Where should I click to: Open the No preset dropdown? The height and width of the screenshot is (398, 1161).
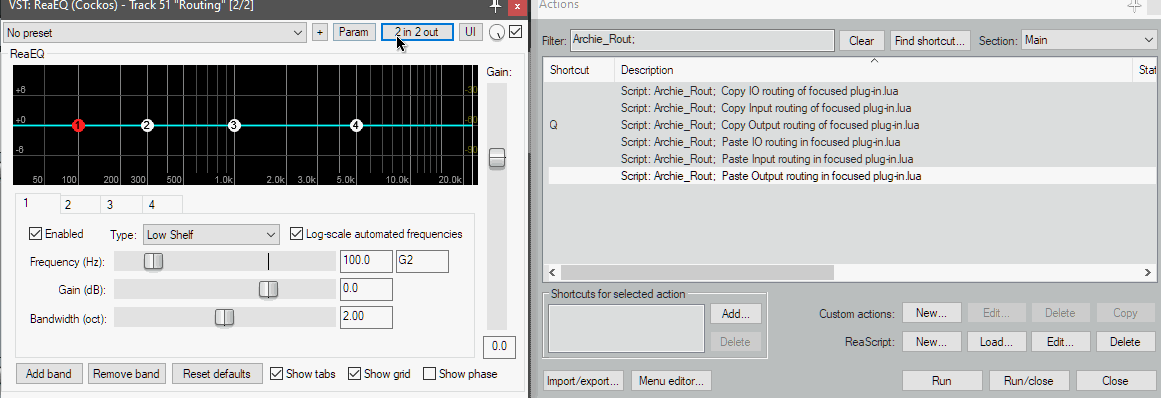tap(155, 33)
